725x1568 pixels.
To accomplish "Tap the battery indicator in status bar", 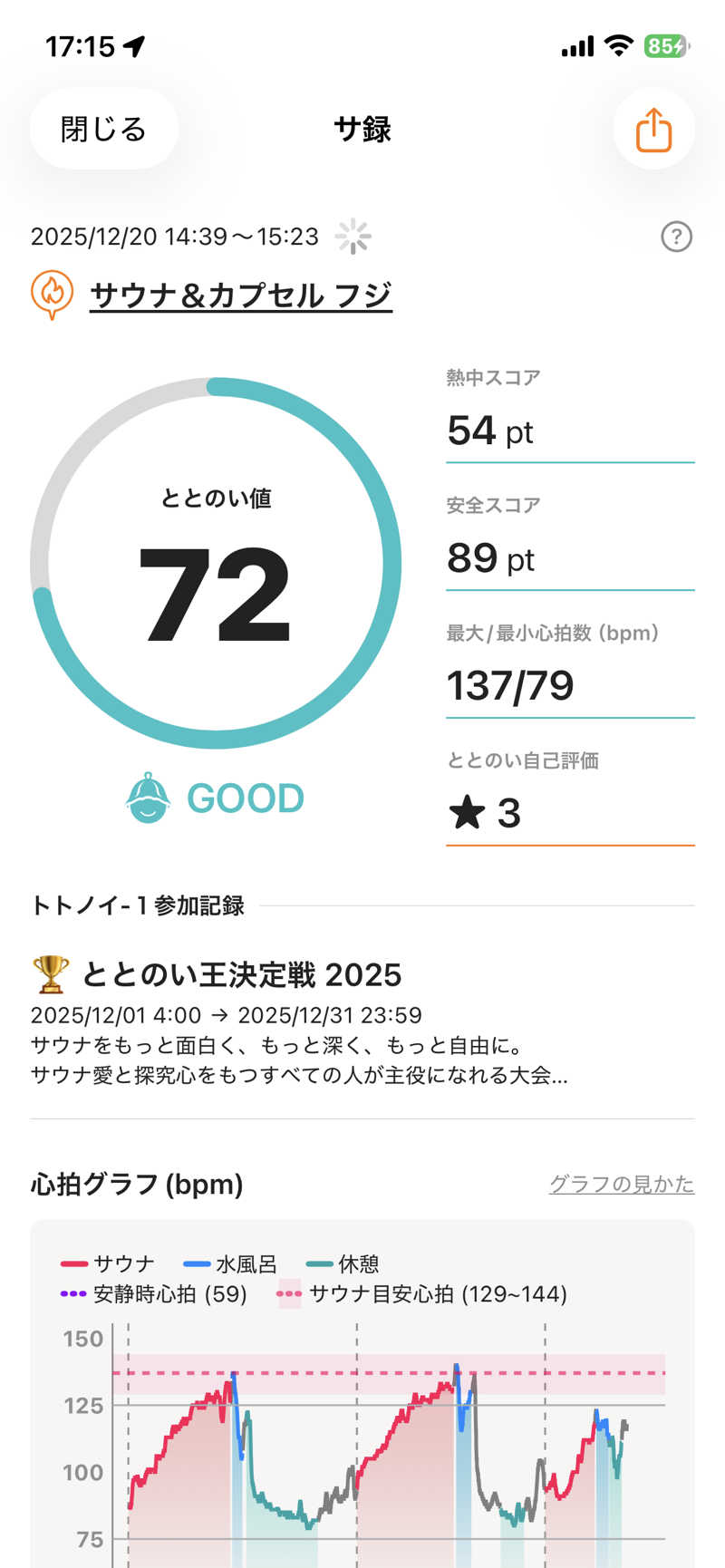I will [666, 46].
